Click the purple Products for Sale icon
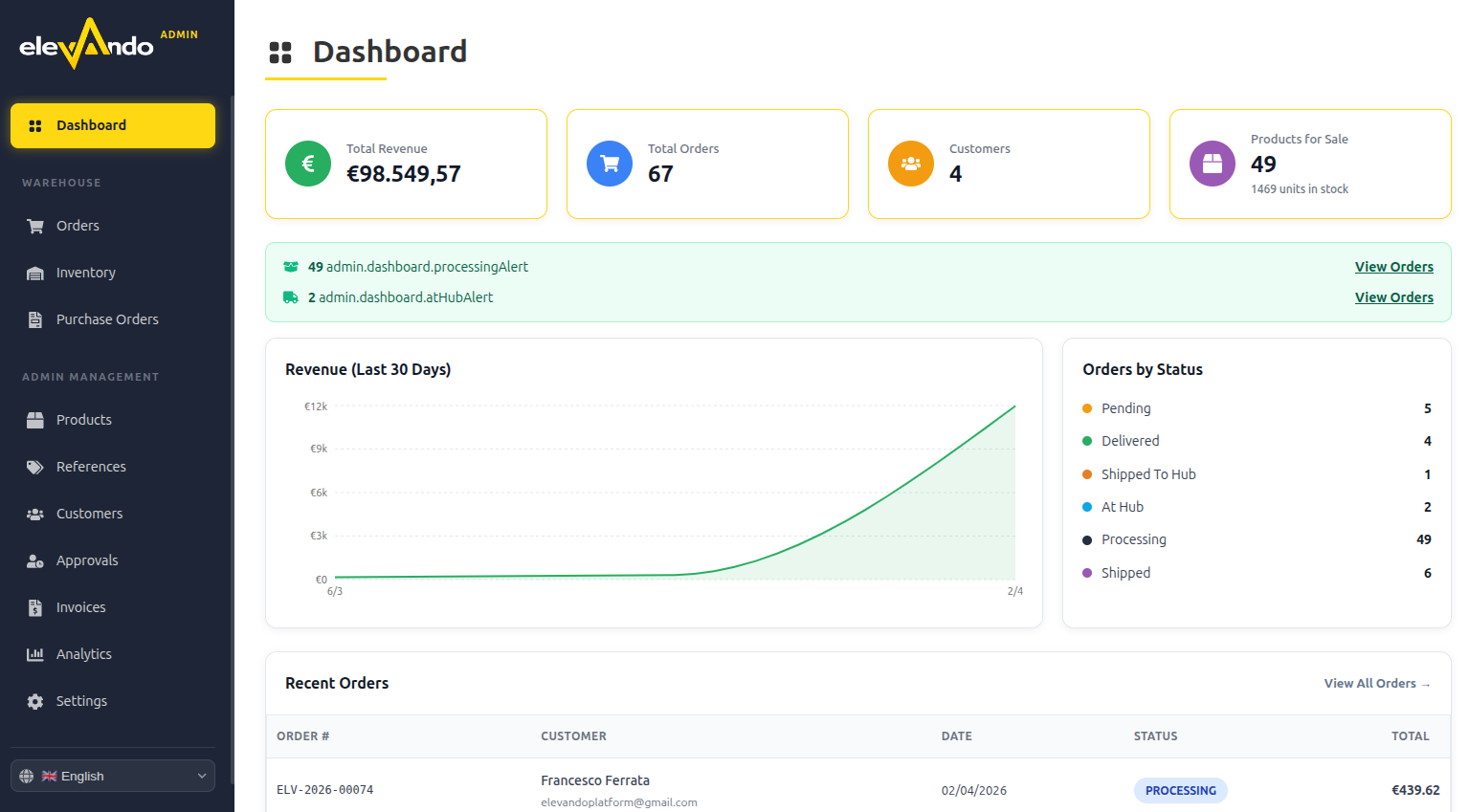The height and width of the screenshot is (812, 1469). pos(1213,164)
